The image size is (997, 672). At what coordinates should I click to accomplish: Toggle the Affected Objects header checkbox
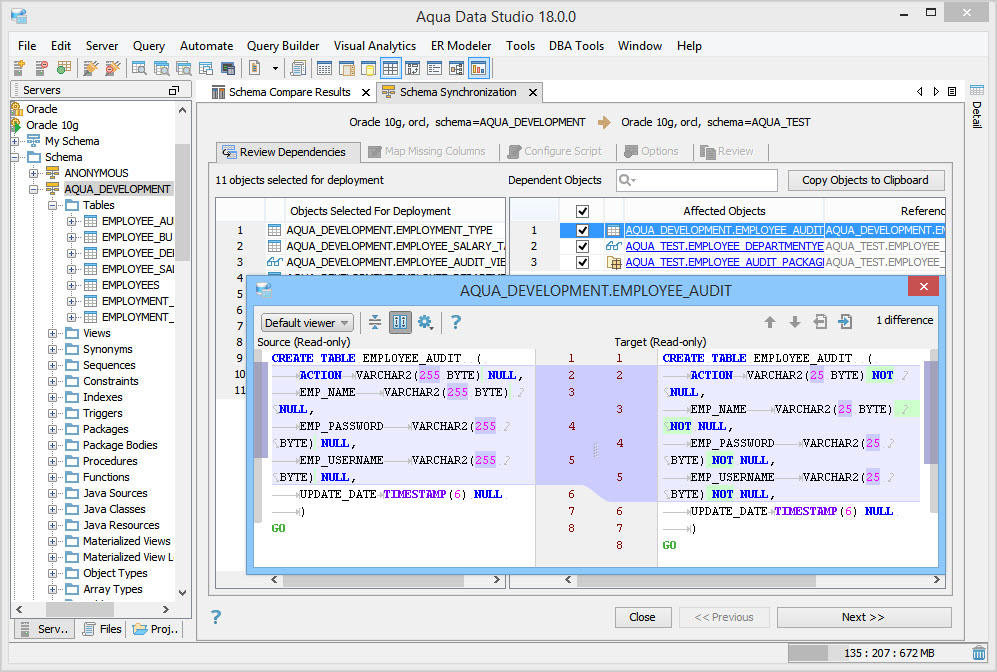tap(583, 211)
